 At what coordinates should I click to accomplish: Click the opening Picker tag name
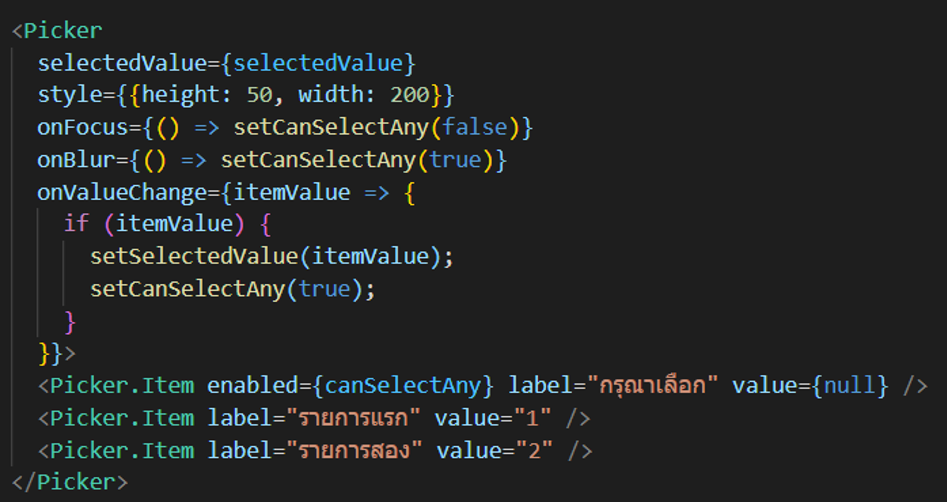pos(63,31)
